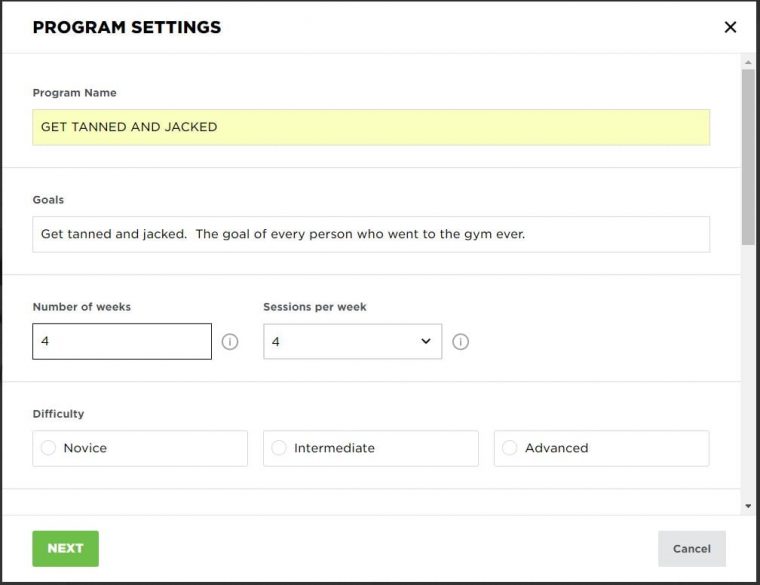This screenshot has height=585, width=760.
Task: Select the Novice difficulty option
Action: coord(140,448)
